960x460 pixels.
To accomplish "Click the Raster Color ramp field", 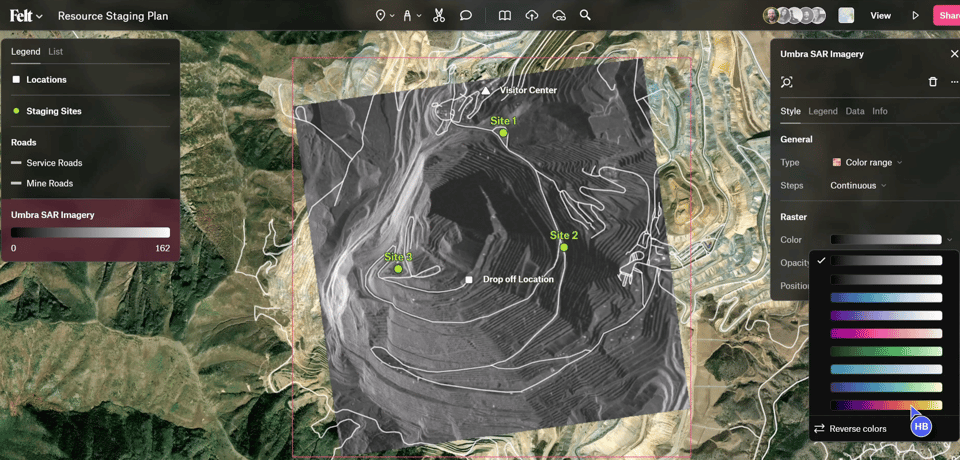I will [886, 239].
